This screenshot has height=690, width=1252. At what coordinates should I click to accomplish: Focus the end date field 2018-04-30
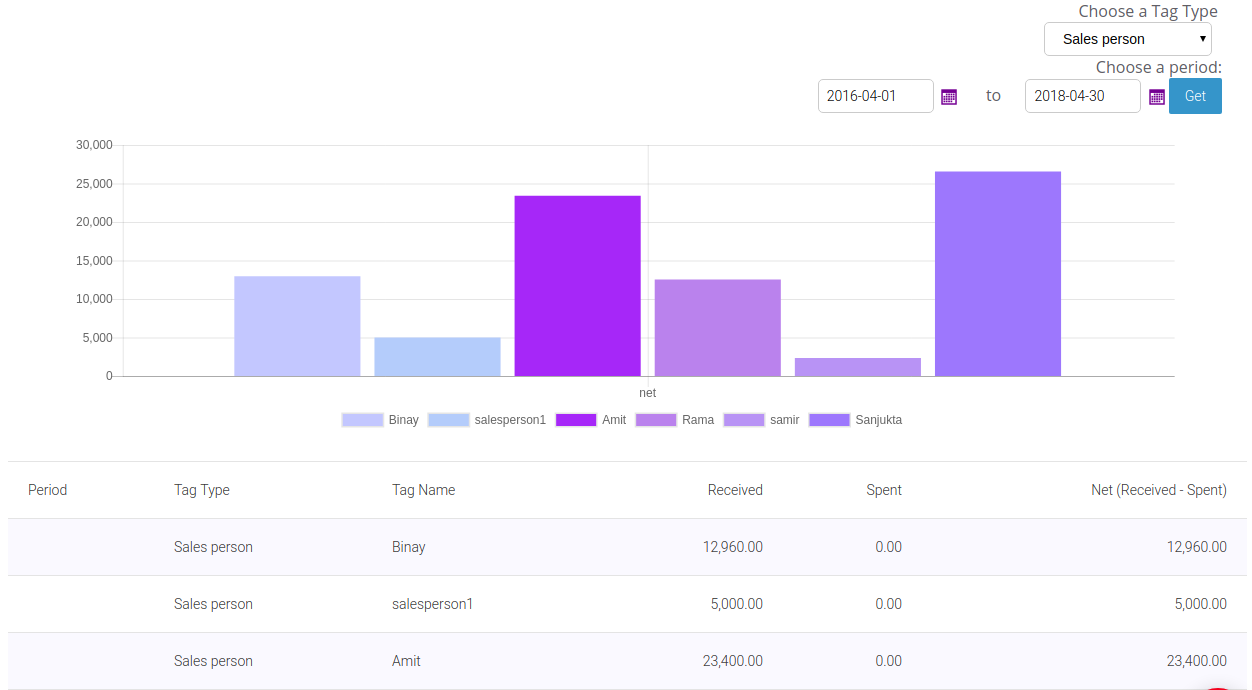pyautogui.click(x=1083, y=96)
